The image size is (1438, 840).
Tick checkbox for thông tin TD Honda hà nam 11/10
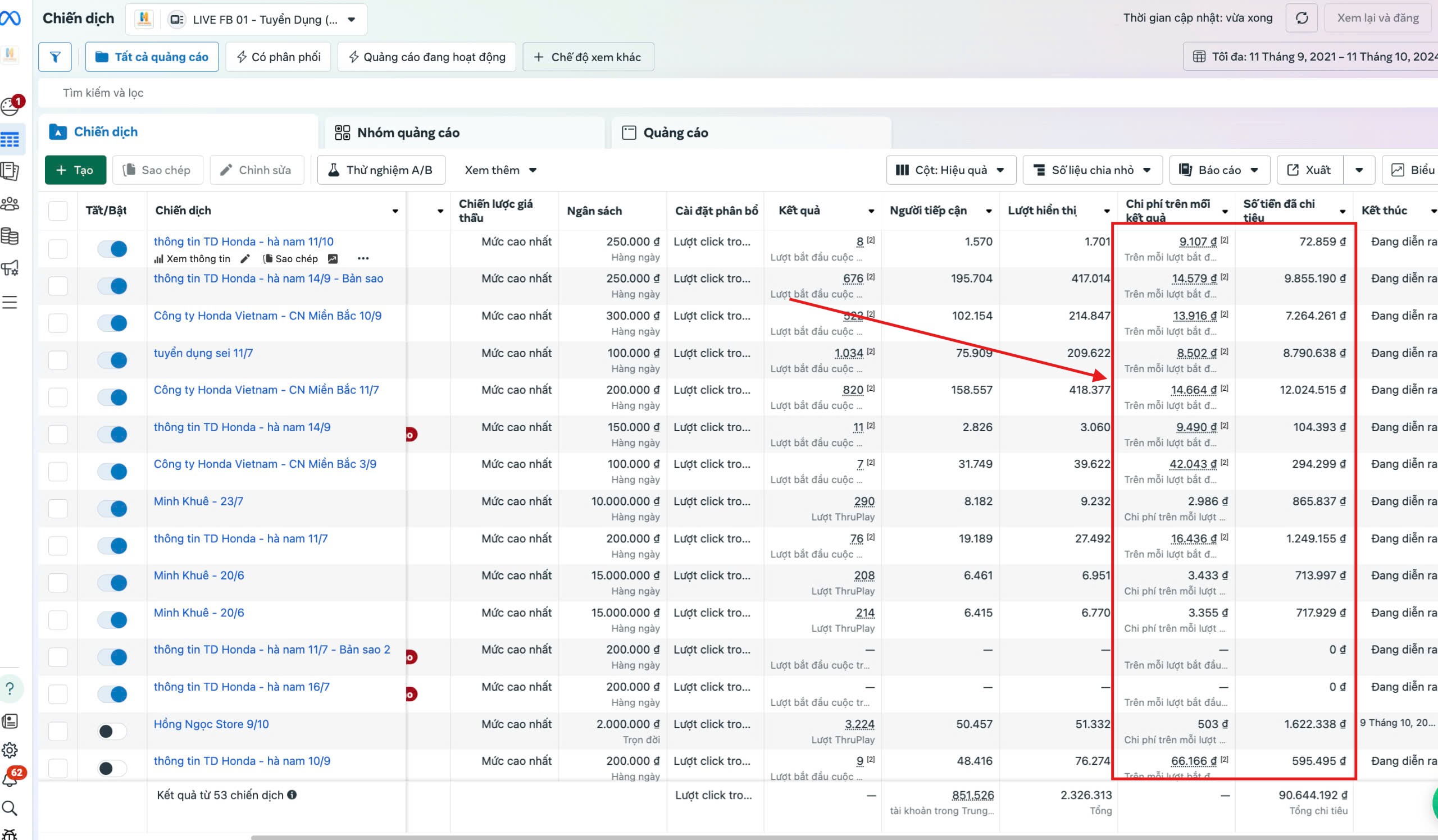point(58,249)
